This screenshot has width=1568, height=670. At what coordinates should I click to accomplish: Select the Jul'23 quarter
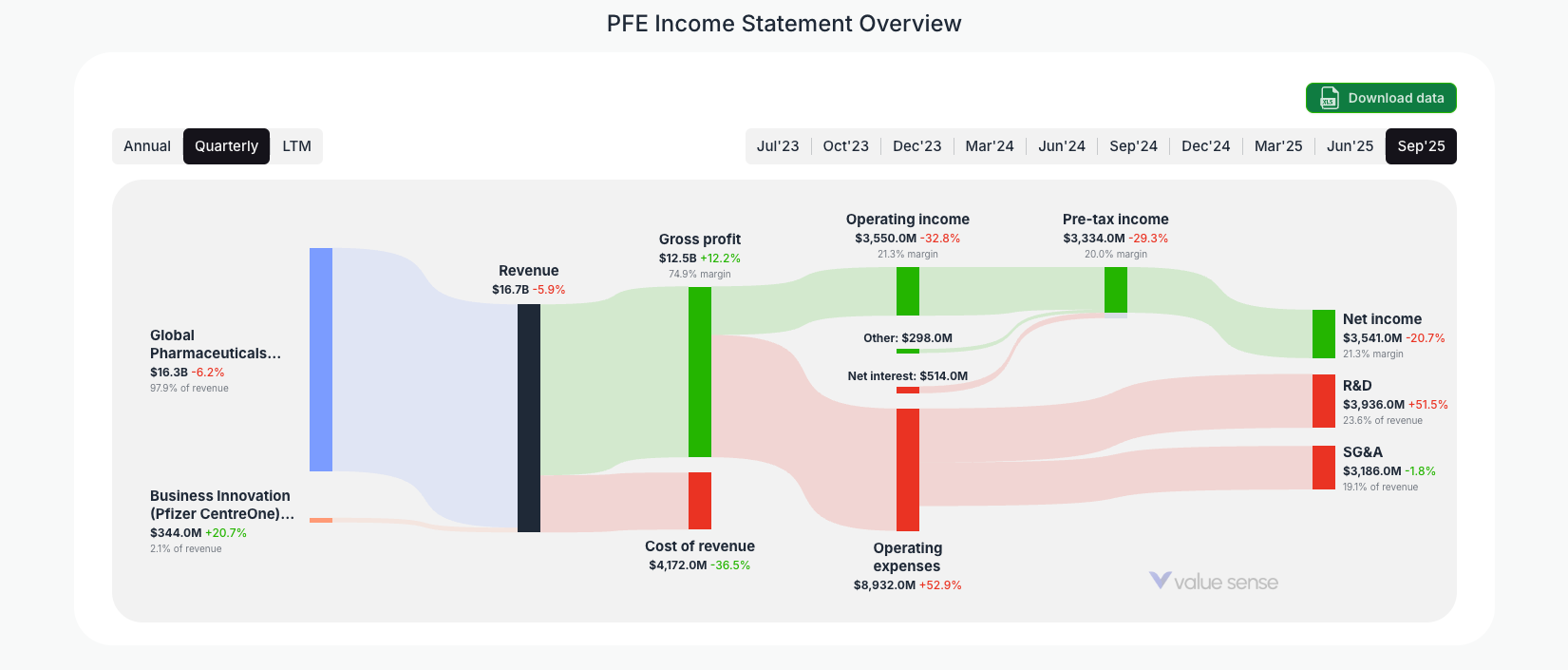[x=777, y=145]
